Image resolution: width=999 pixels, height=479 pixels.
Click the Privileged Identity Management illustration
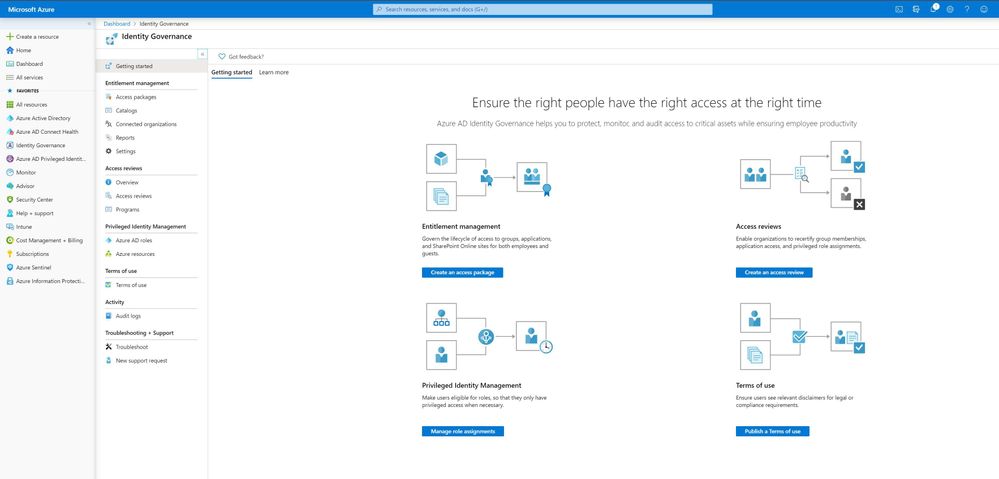click(489, 336)
